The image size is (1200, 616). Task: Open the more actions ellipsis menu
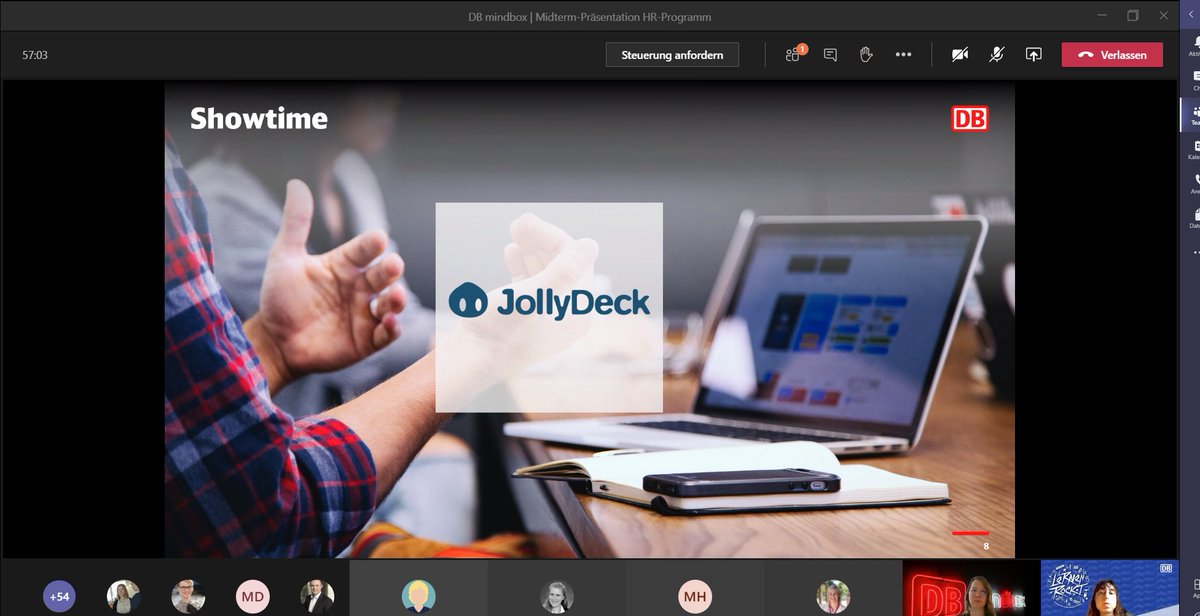click(904, 55)
